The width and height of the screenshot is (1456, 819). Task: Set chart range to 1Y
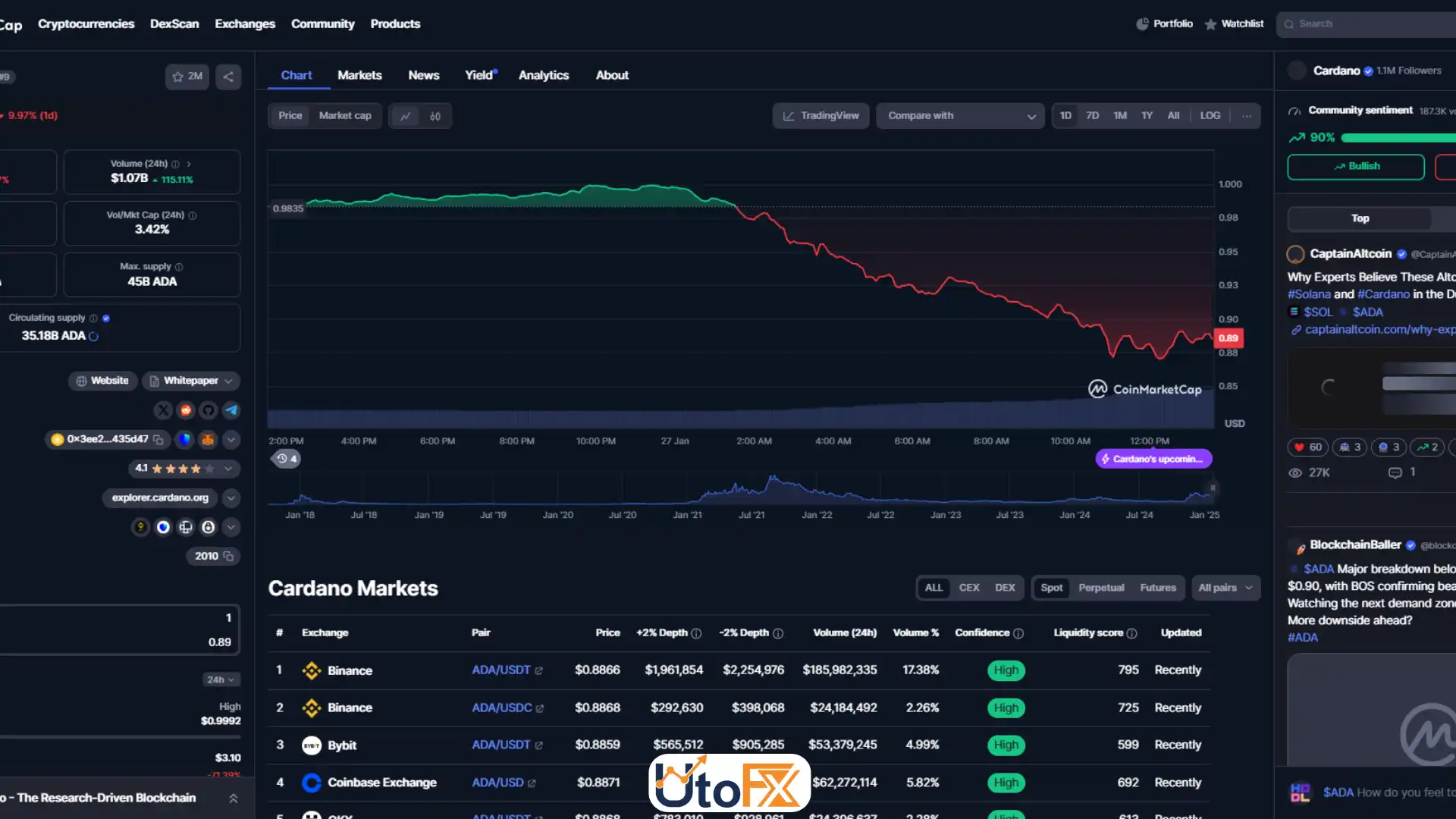[x=1147, y=115]
